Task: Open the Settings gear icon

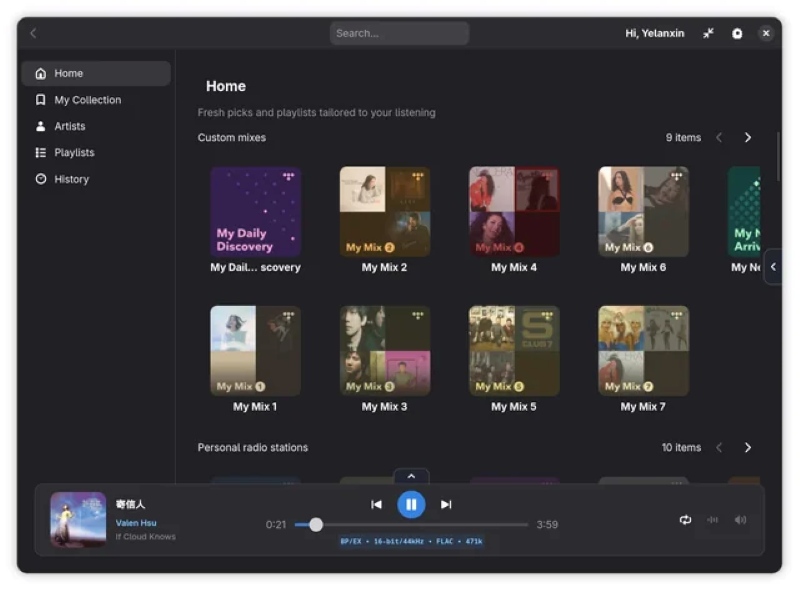Action: pyautogui.click(x=737, y=32)
